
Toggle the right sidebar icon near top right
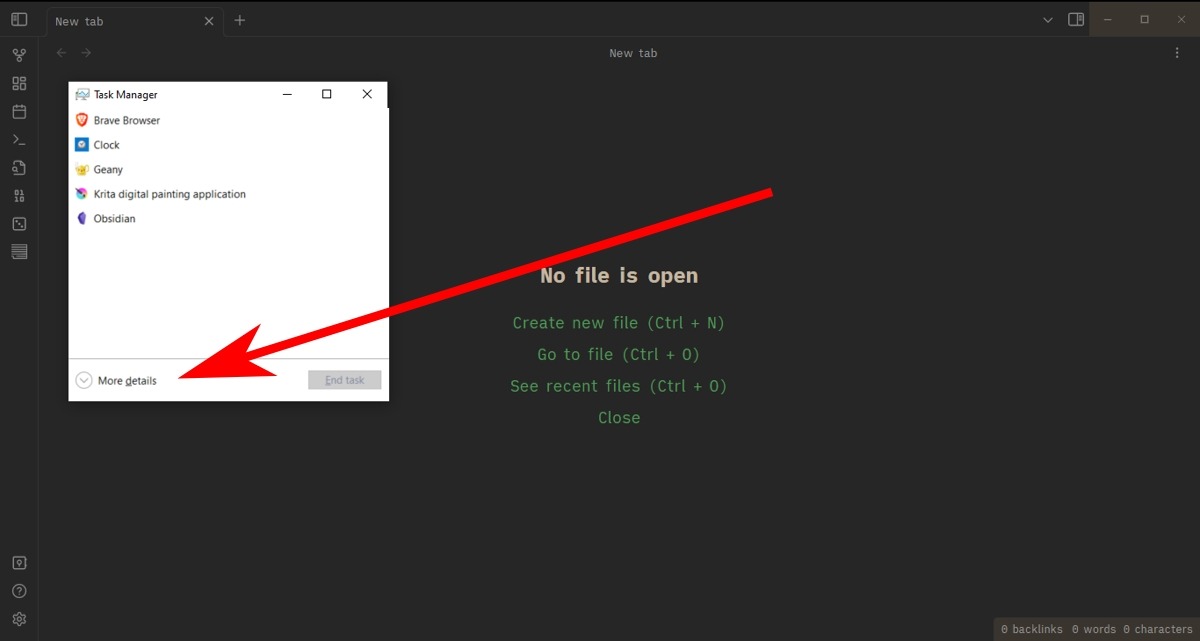(x=1075, y=19)
